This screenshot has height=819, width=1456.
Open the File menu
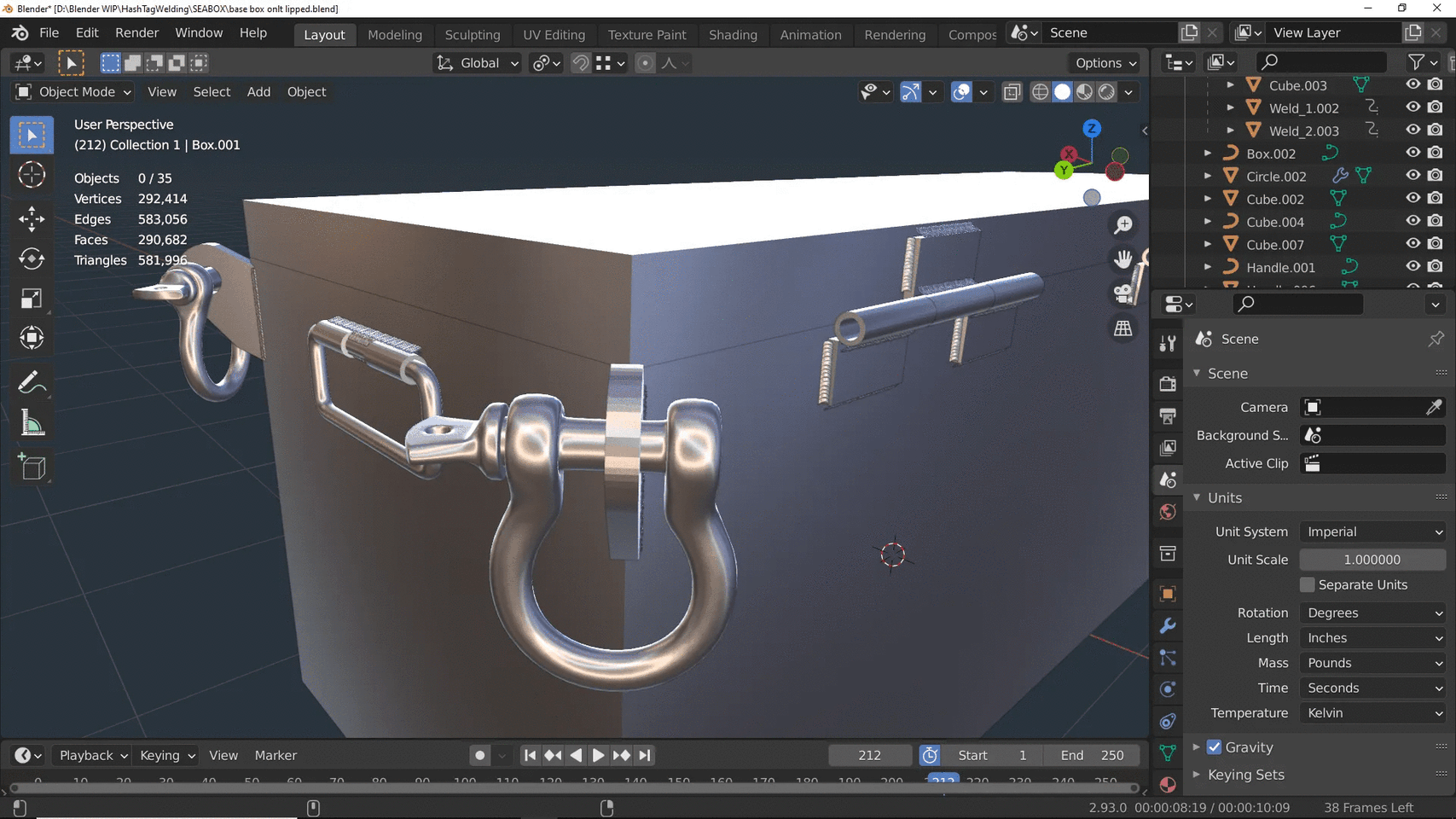click(x=49, y=33)
